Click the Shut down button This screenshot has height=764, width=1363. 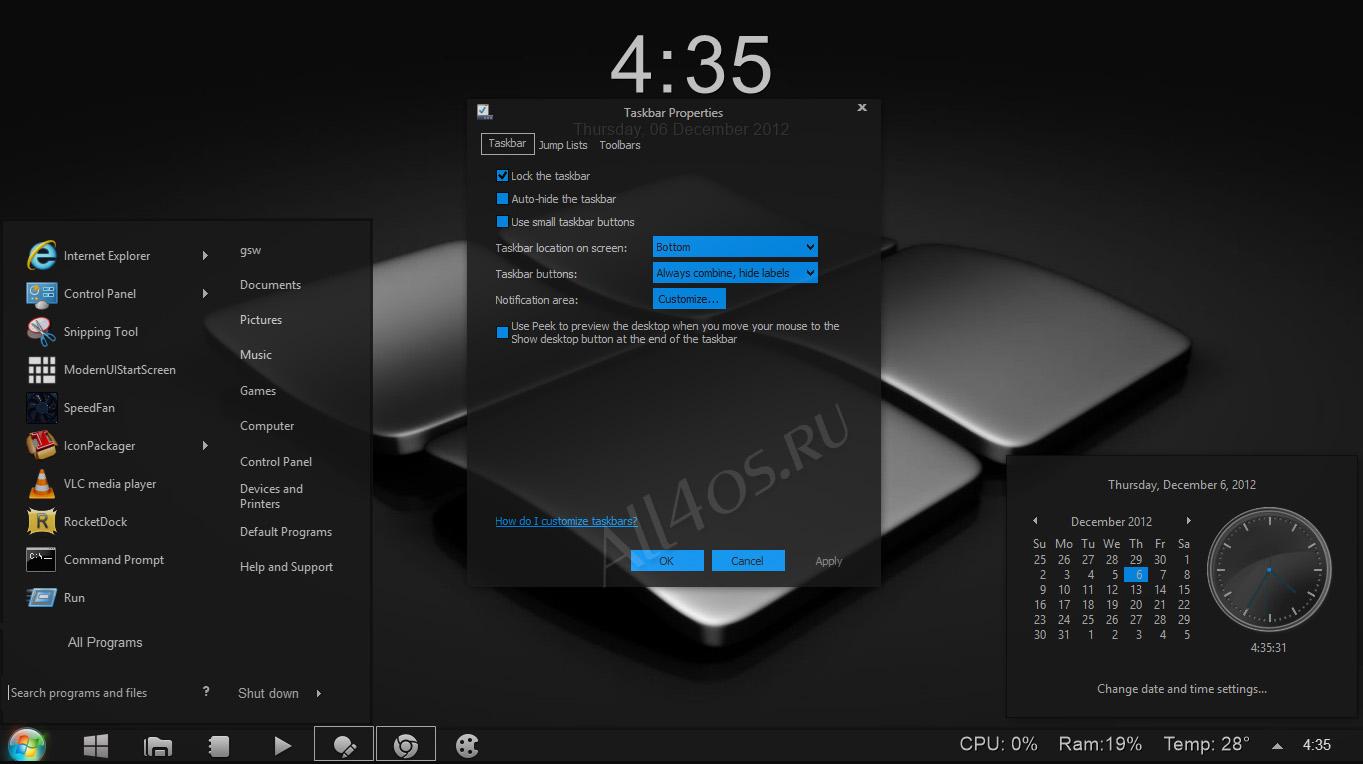coord(268,693)
